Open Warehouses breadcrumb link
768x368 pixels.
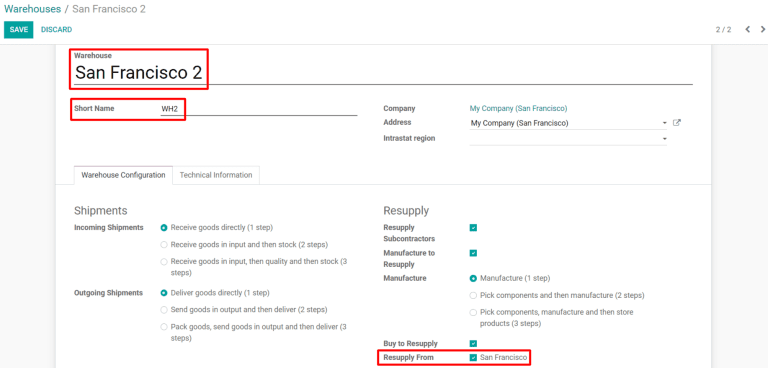(32, 9)
